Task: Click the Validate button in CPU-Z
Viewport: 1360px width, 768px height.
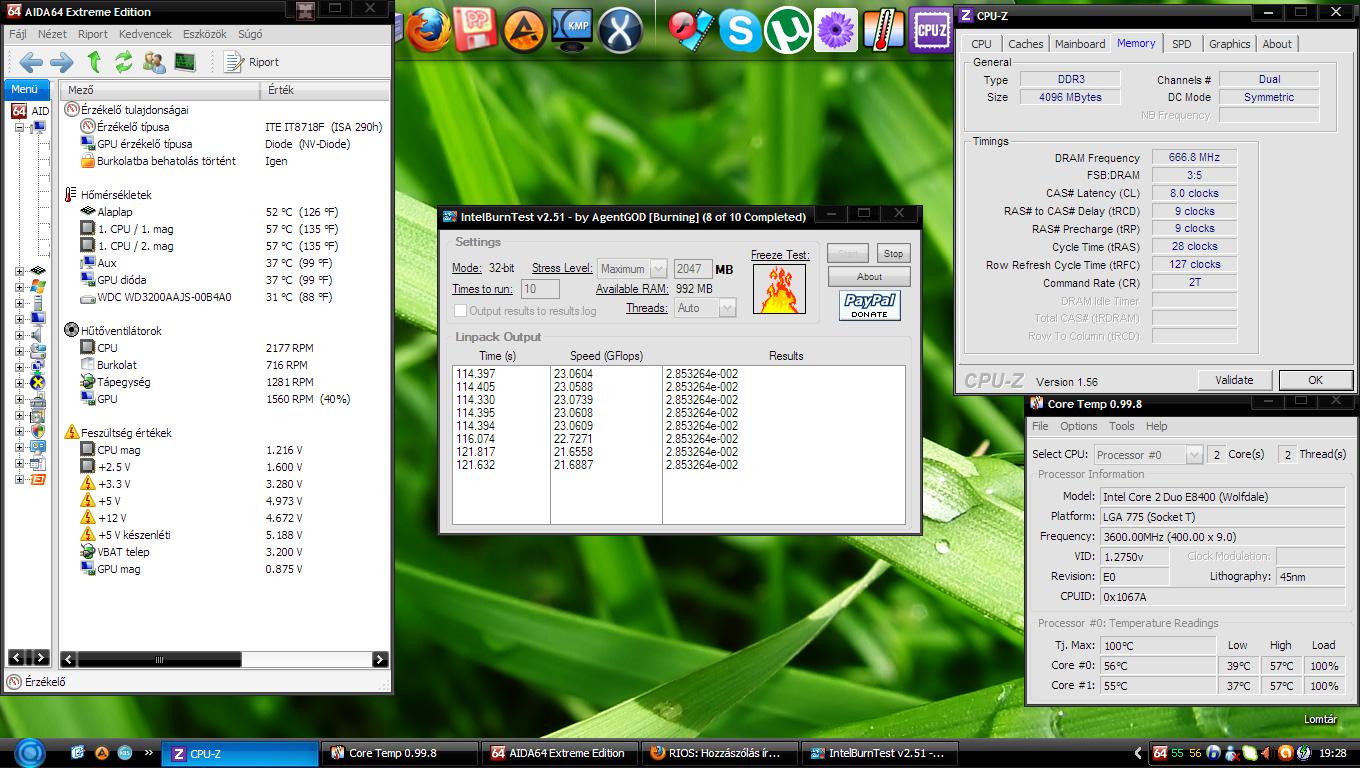Action: click(x=1234, y=380)
